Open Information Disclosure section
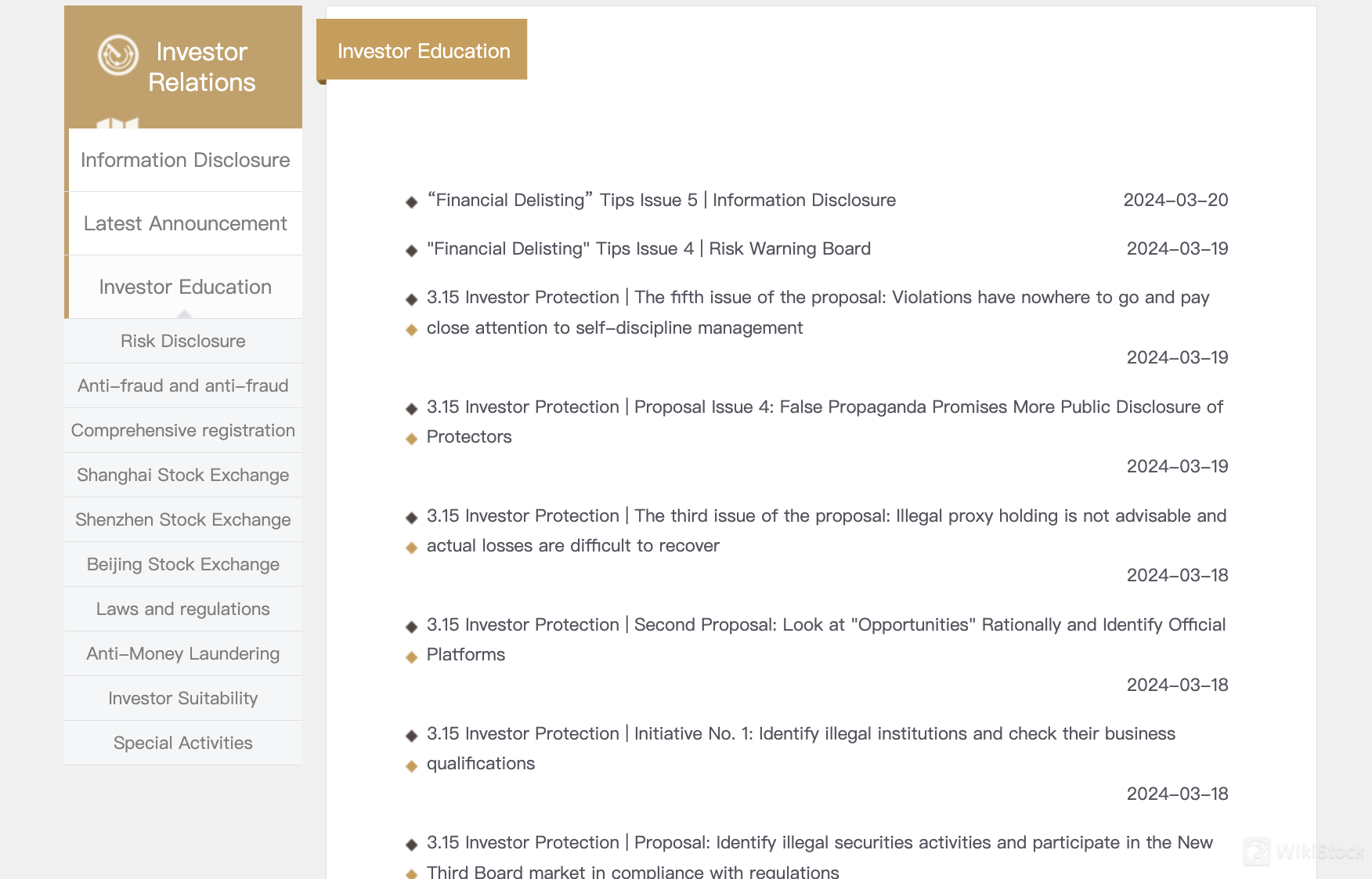1372x879 pixels. coord(184,160)
